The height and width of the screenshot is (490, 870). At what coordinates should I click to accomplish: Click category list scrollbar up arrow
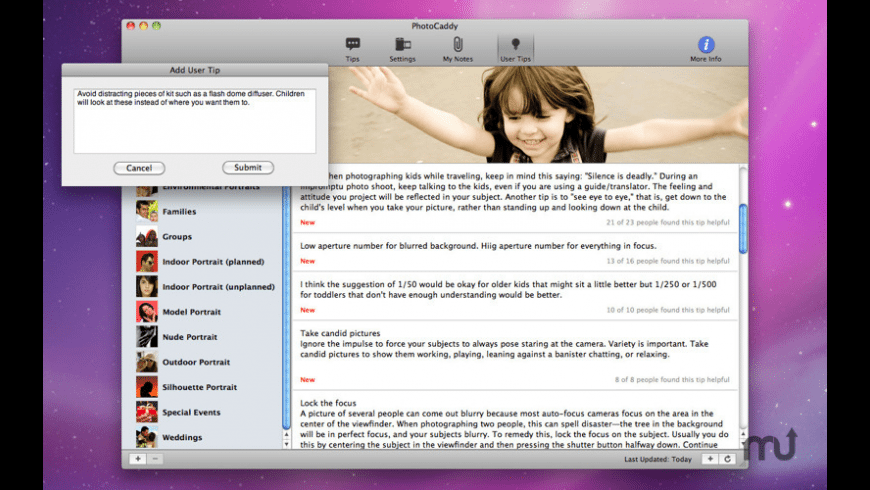click(x=286, y=435)
